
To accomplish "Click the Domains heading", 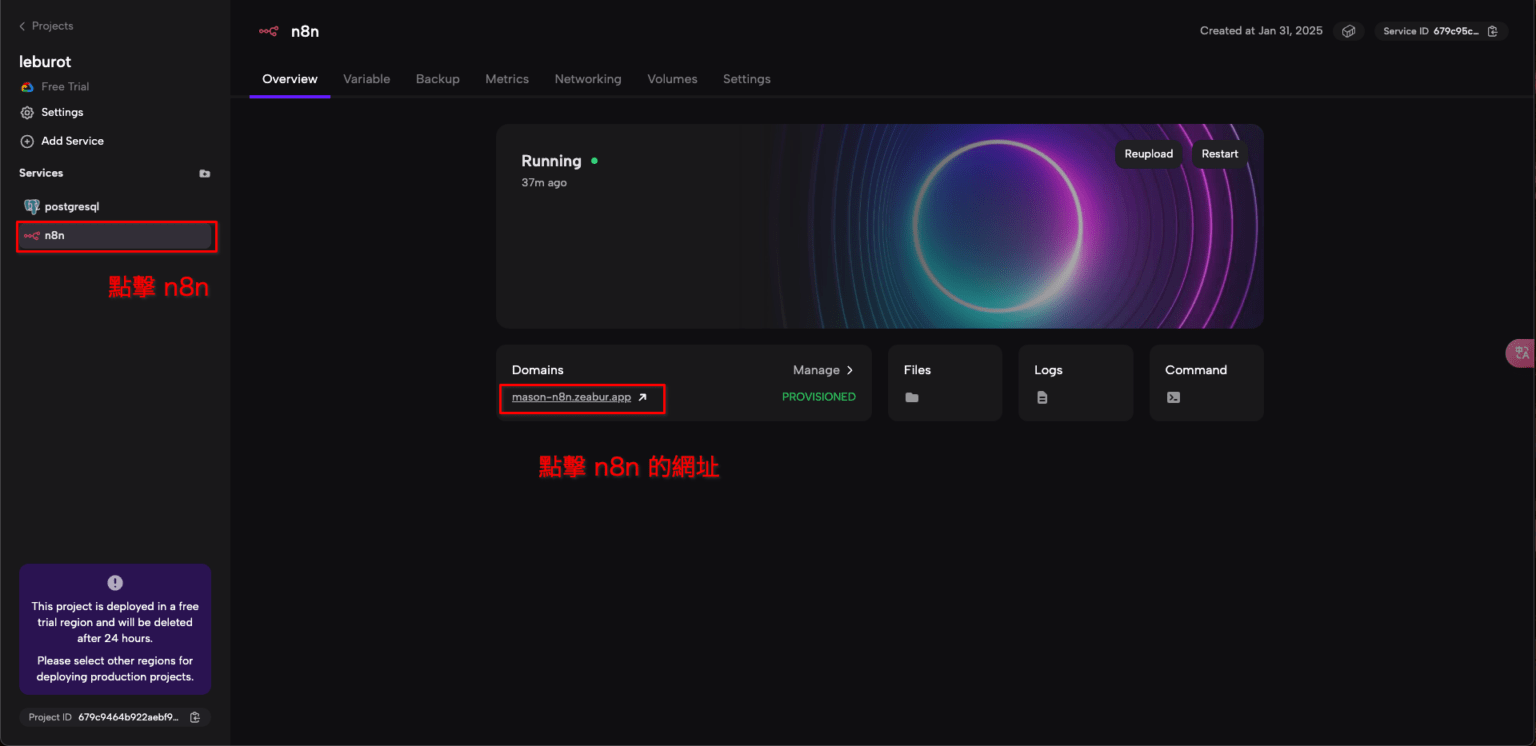I will pos(538,370).
